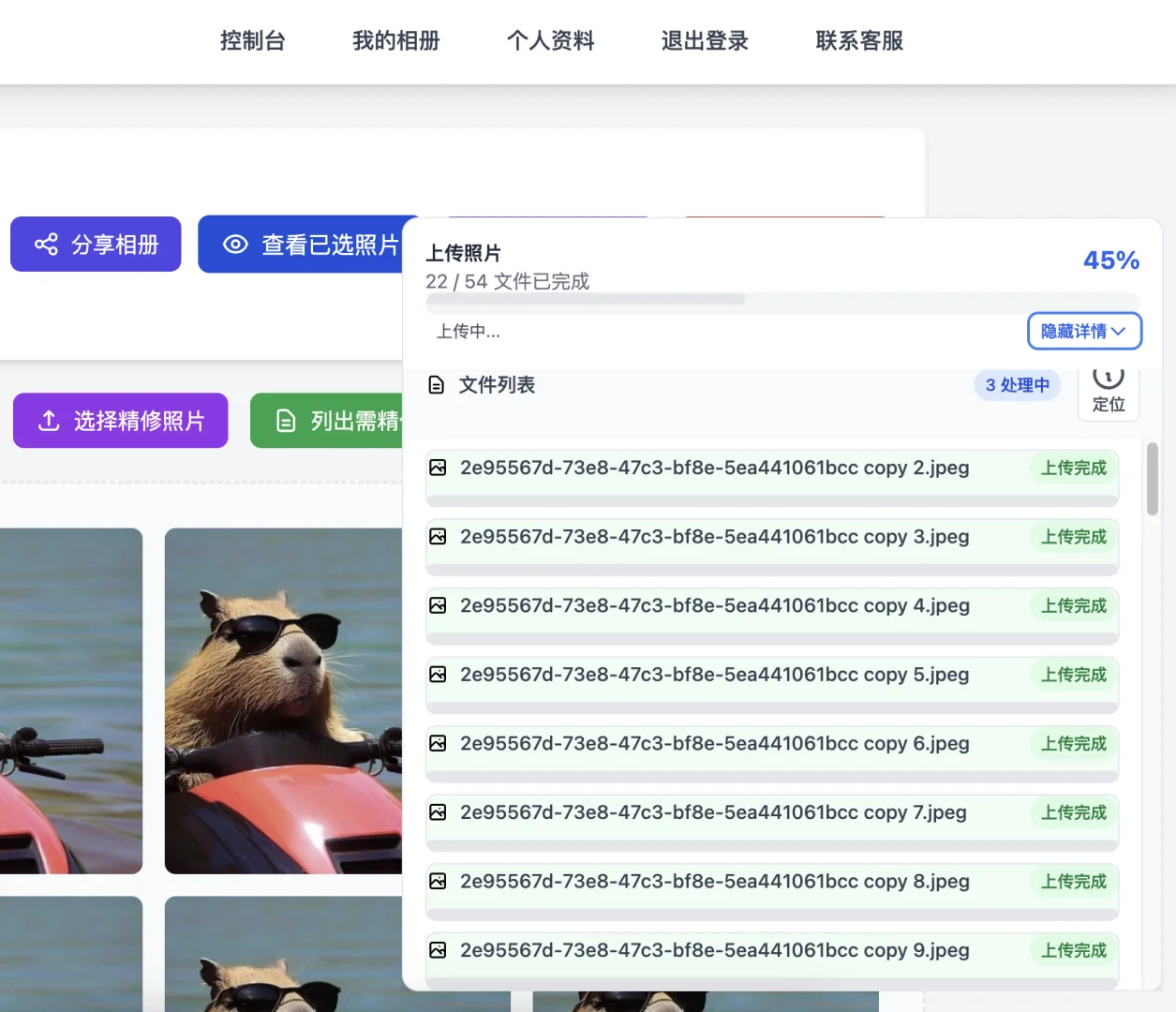Click 上传完成 status for copy 8.jpeg
This screenshot has width=1176, height=1012.
pyautogui.click(x=1074, y=881)
